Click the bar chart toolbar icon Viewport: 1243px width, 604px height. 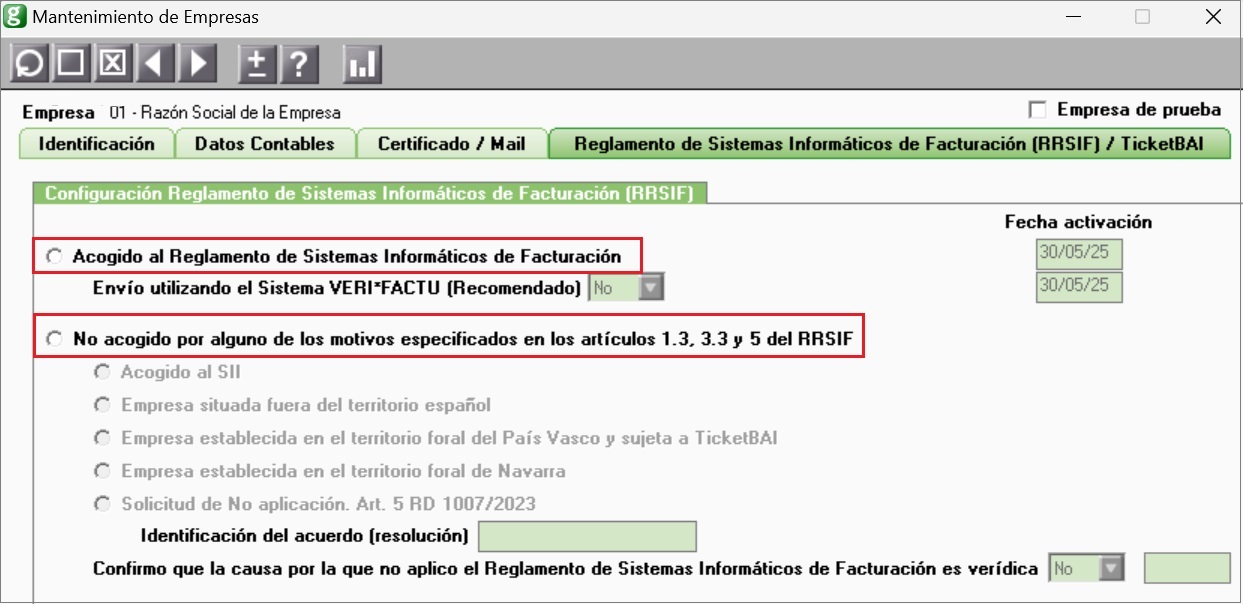(x=361, y=64)
